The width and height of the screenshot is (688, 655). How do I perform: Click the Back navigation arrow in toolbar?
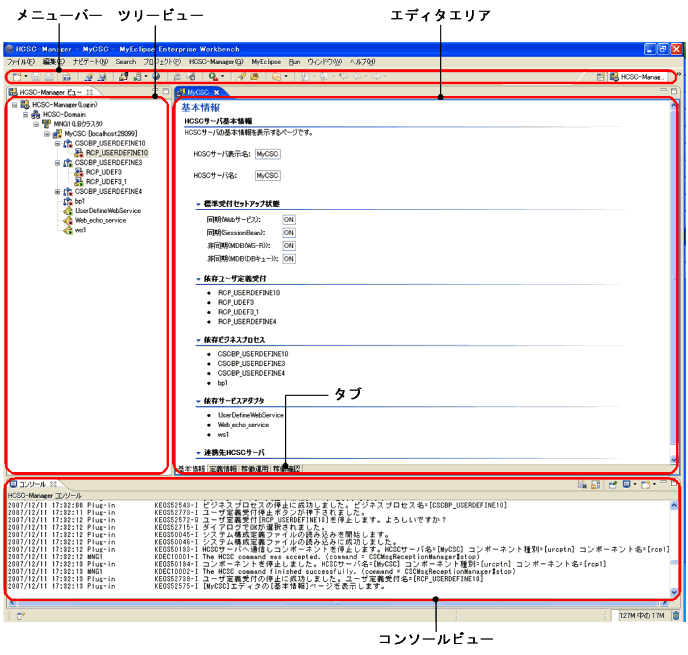tap(358, 77)
